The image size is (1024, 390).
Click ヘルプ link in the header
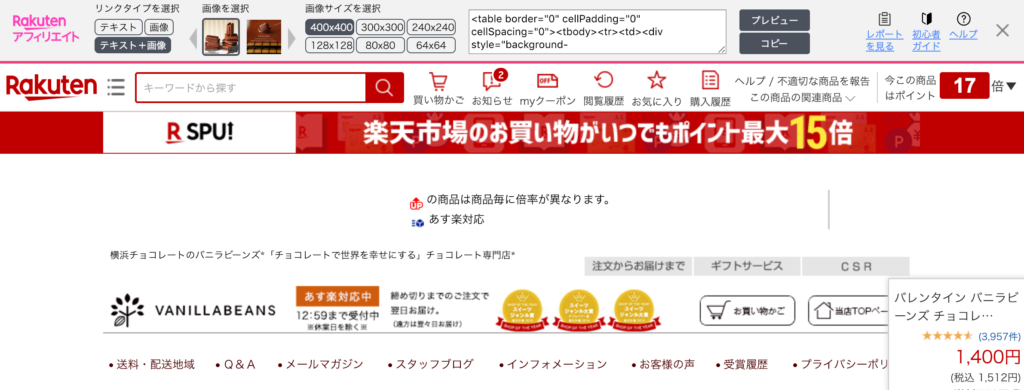[750, 81]
